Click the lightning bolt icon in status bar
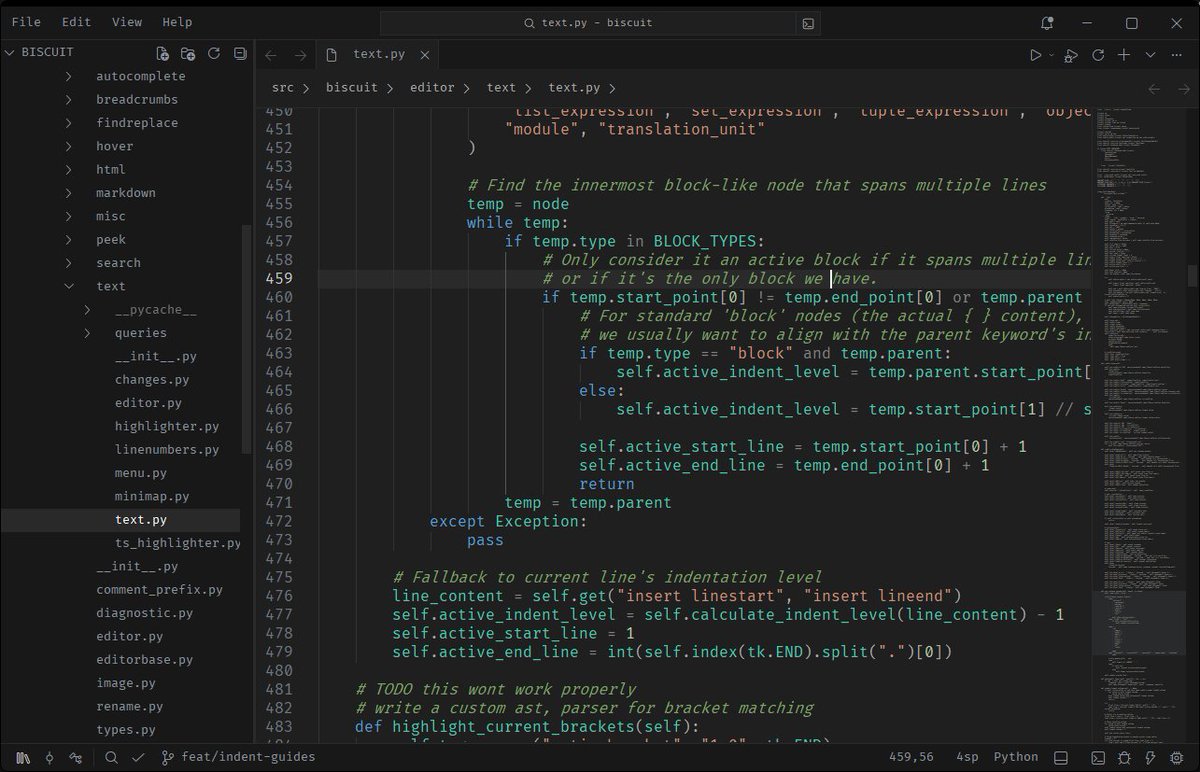Viewport: 1200px width, 772px height. (x=1150, y=758)
